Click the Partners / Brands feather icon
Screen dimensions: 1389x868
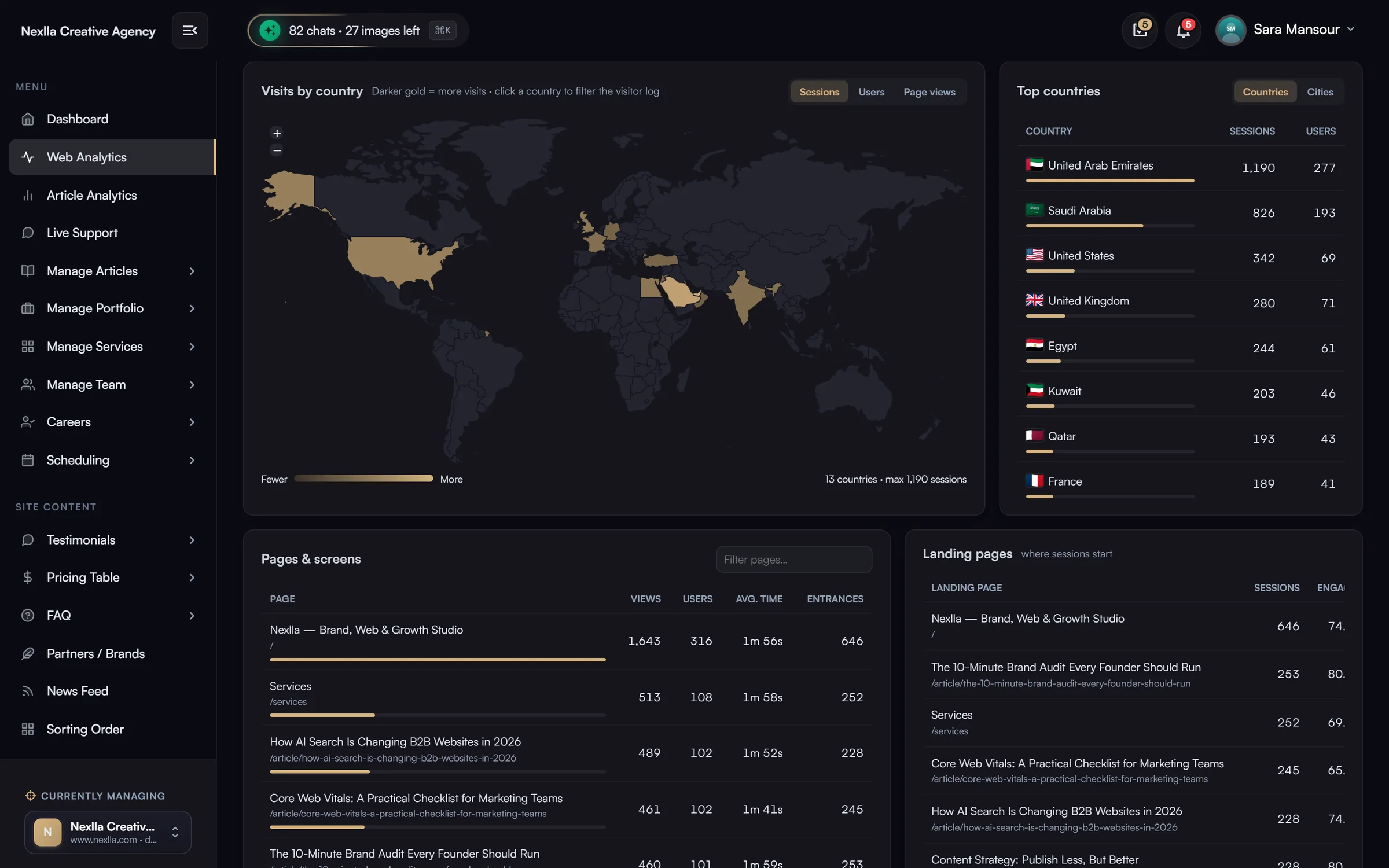pyautogui.click(x=28, y=653)
